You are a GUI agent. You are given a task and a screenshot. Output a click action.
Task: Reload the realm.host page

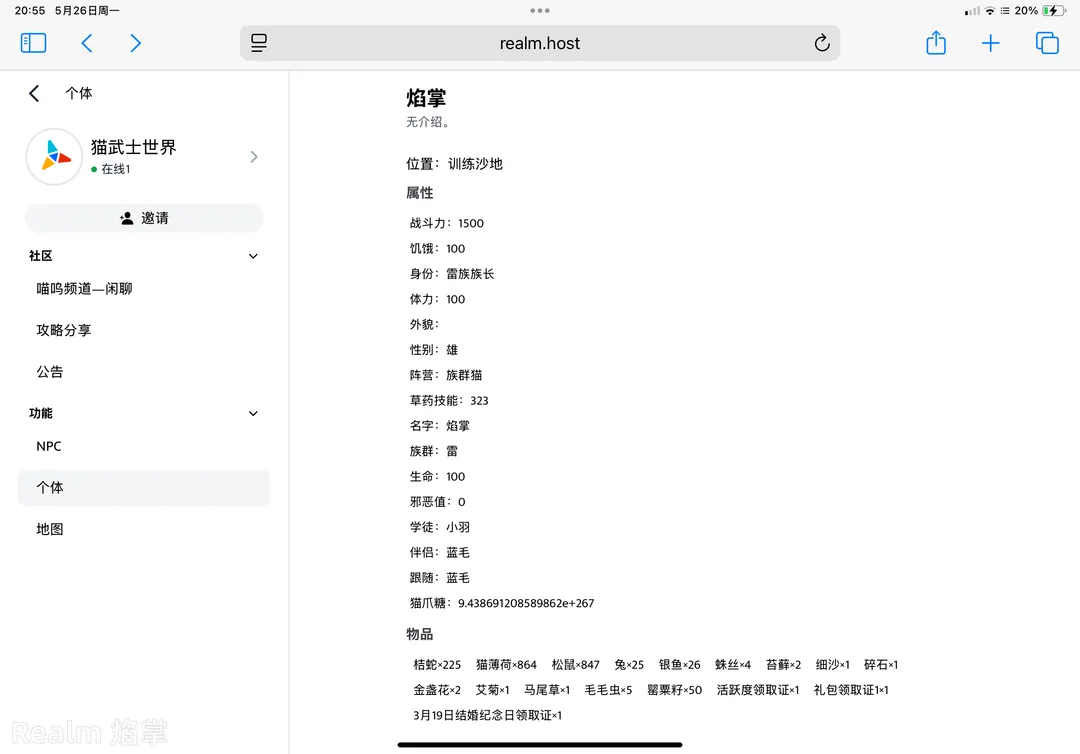[x=821, y=43]
